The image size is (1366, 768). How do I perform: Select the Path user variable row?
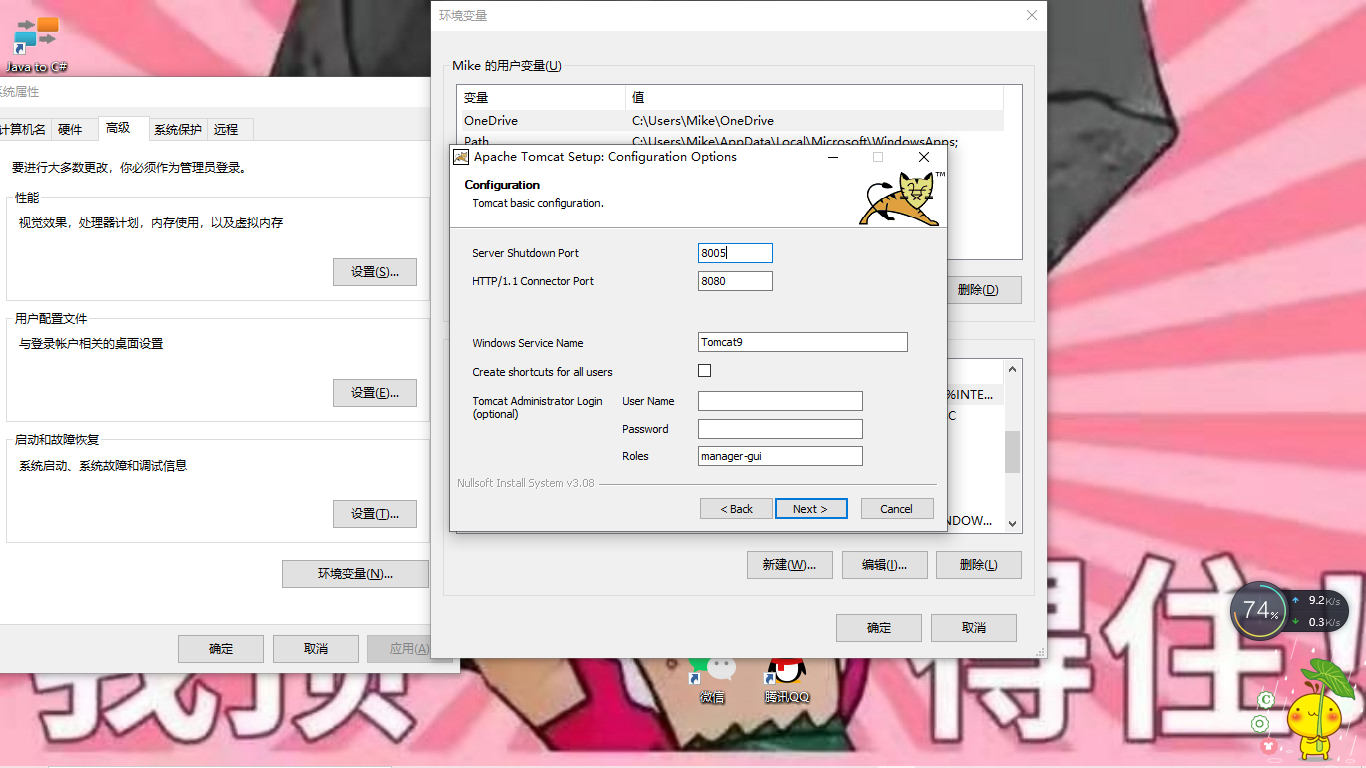[730, 141]
